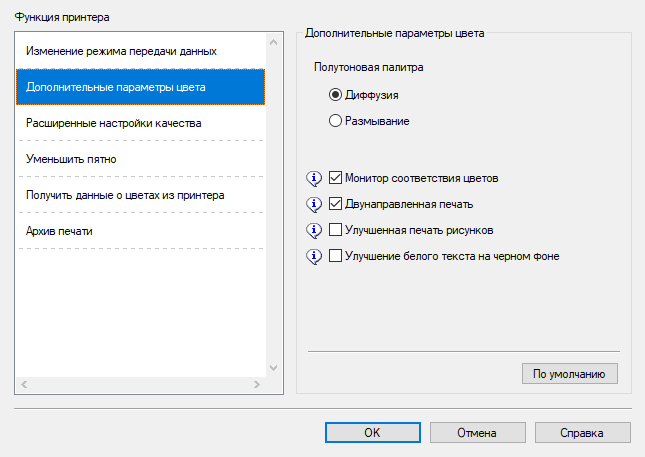Click info icon beside Монитор соответствия цветов
The image size is (645, 457).
(314, 178)
